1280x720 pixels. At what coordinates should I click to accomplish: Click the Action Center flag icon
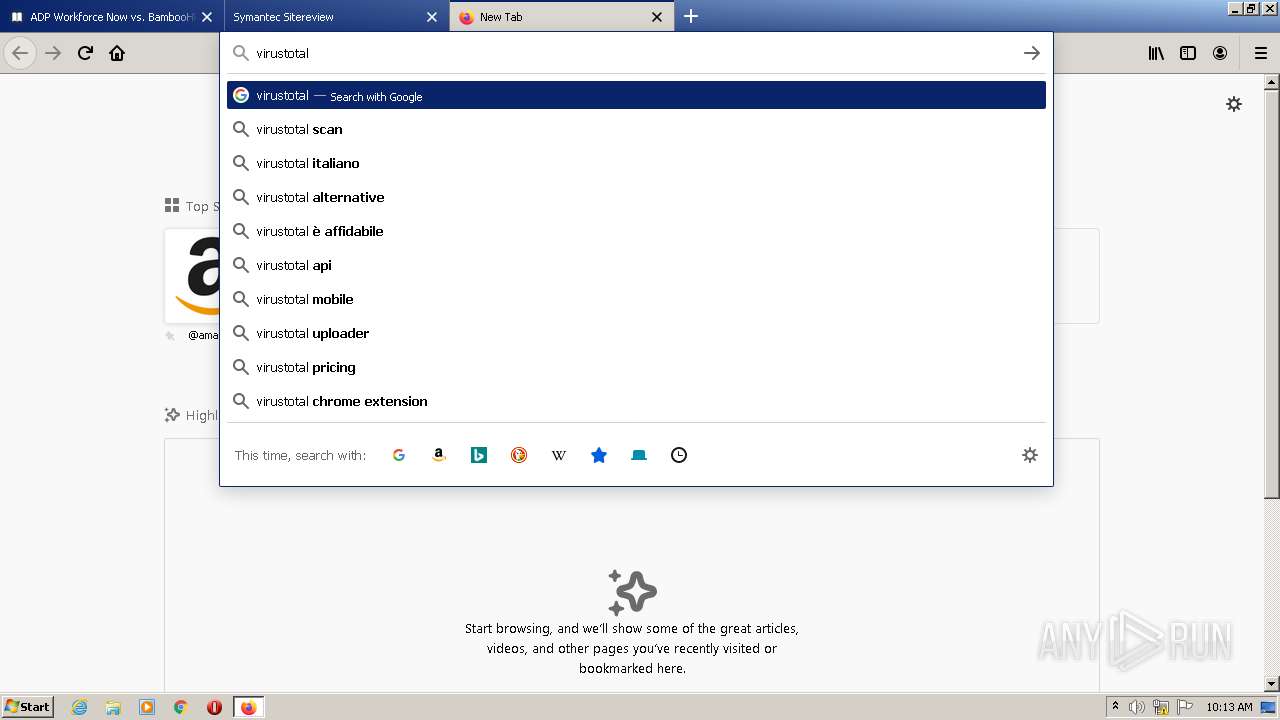(1185, 707)
